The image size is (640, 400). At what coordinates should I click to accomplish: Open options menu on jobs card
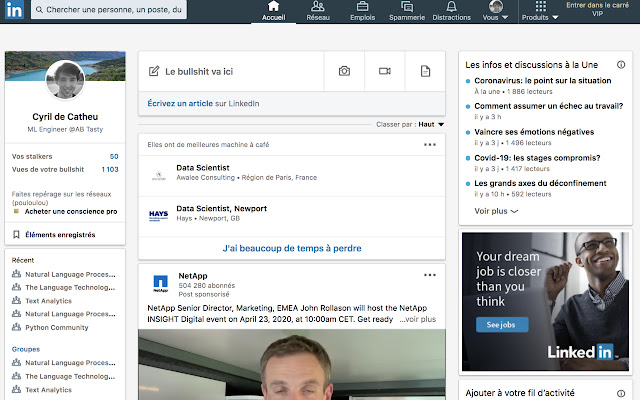point(429,144)
